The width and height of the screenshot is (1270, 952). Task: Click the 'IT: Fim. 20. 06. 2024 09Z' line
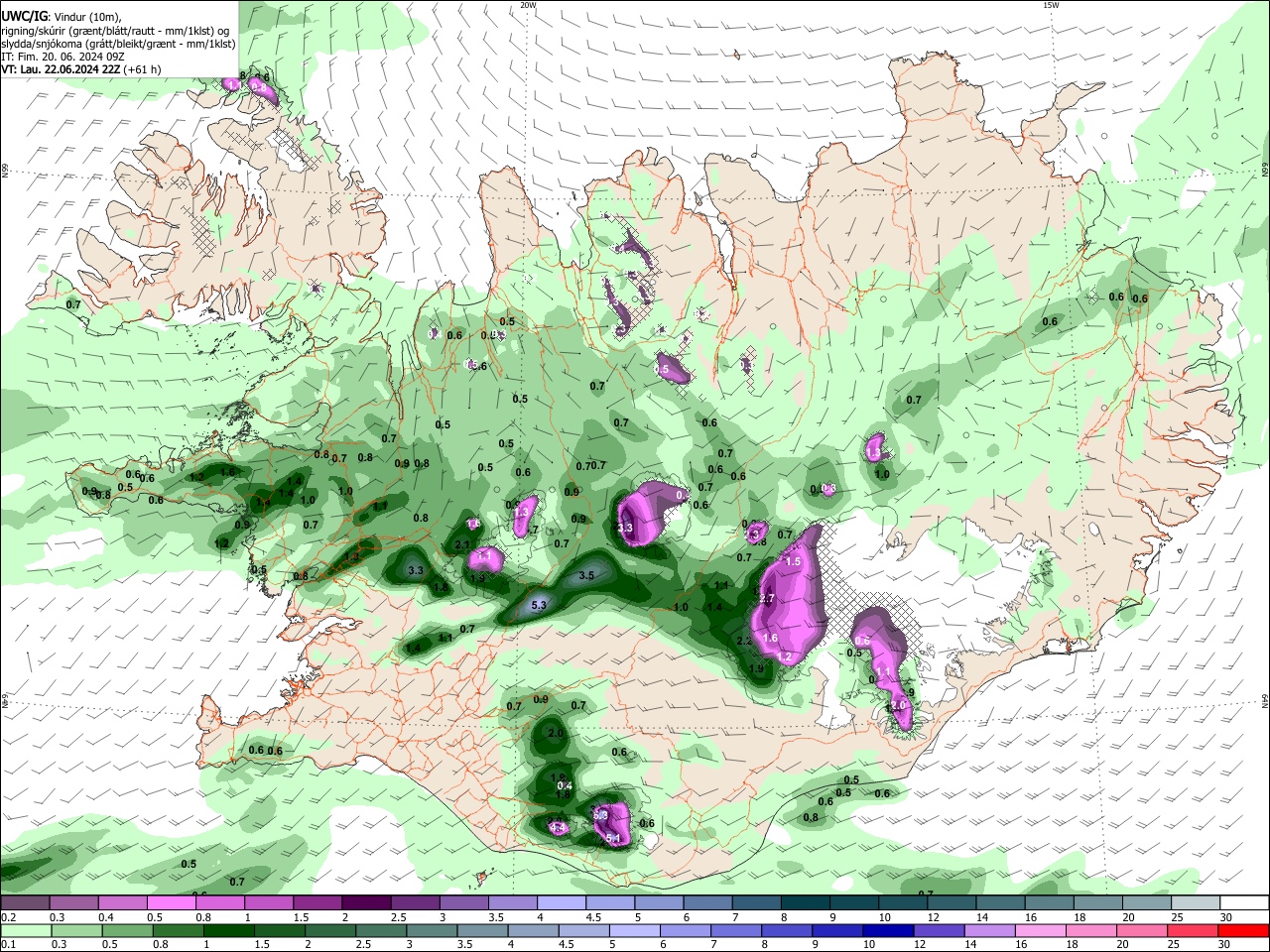coord(63,57)
